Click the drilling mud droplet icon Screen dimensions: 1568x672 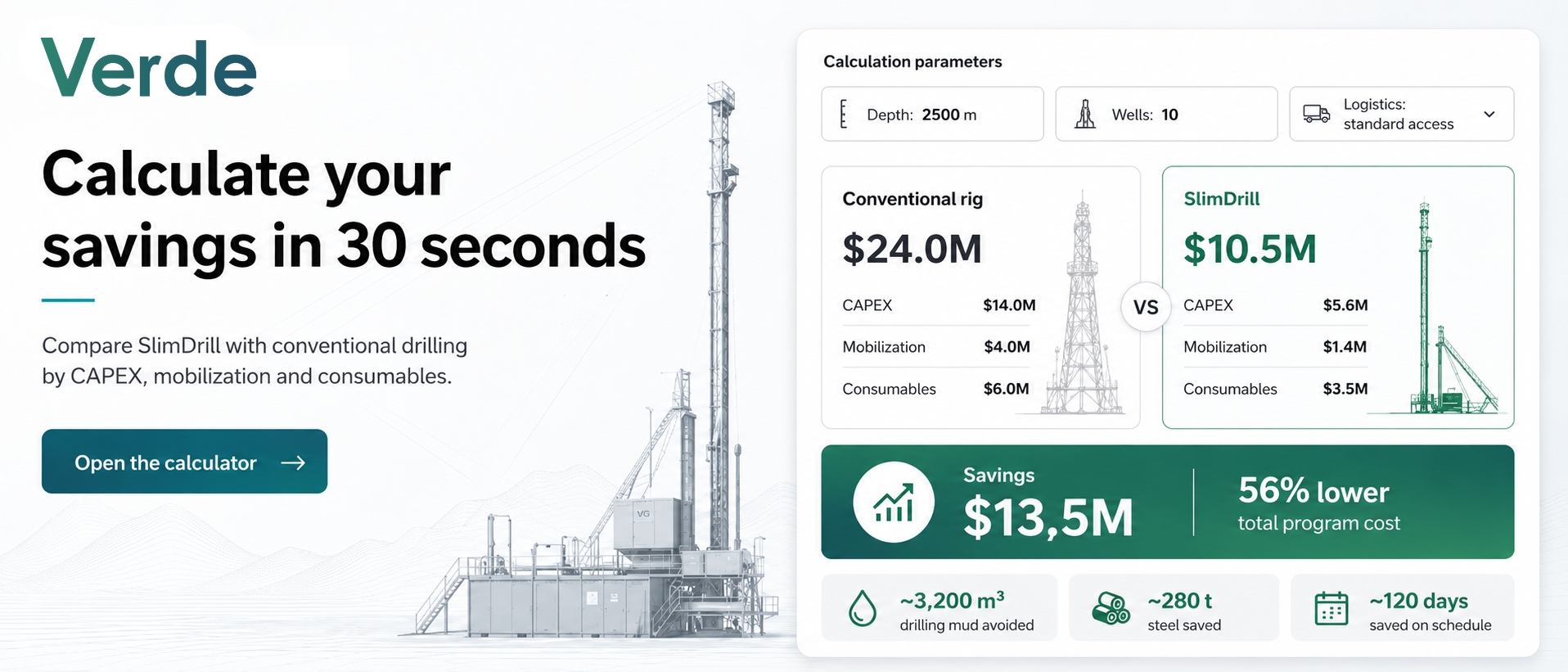[863, 608]
